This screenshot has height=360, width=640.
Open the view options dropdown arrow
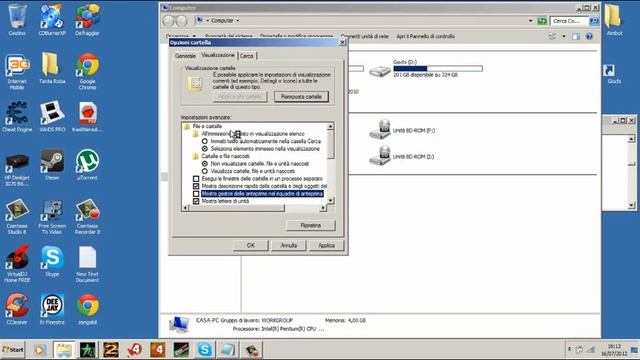click(564, 36)
